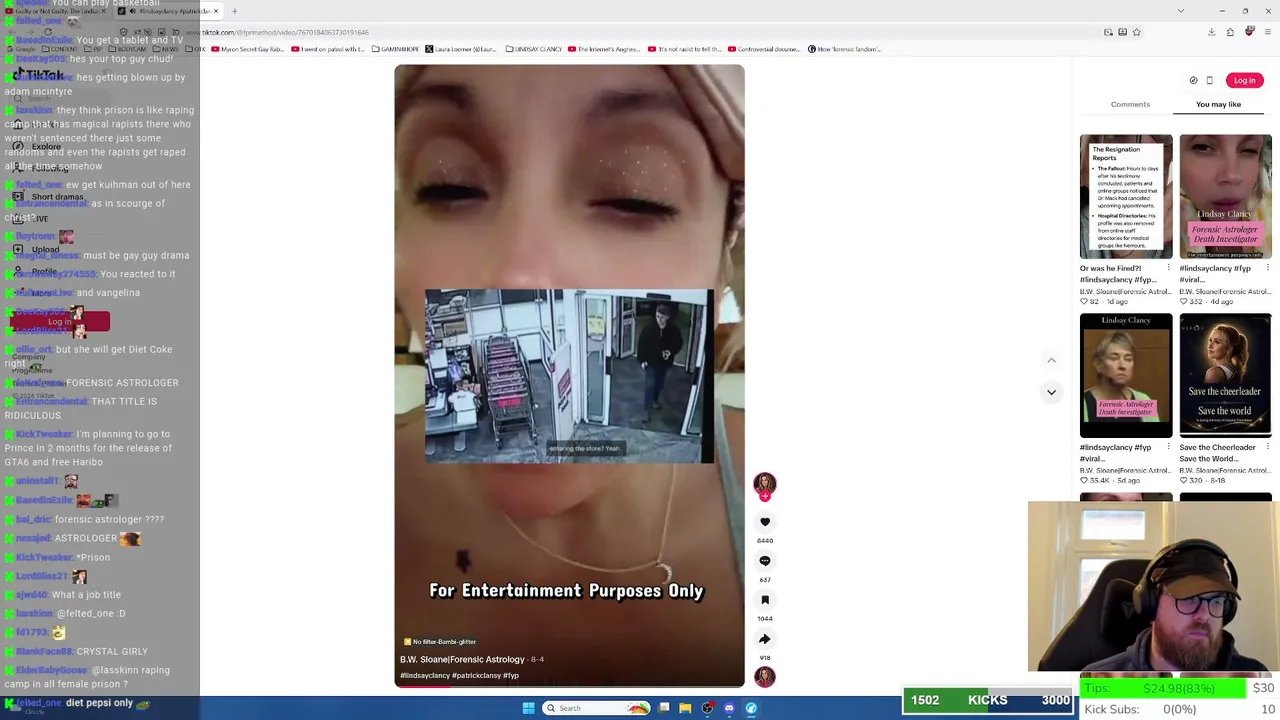Viewport: 1280px width, 720px height.
Task: Open Discord from the taskbar
Action: tap(729, 708)
